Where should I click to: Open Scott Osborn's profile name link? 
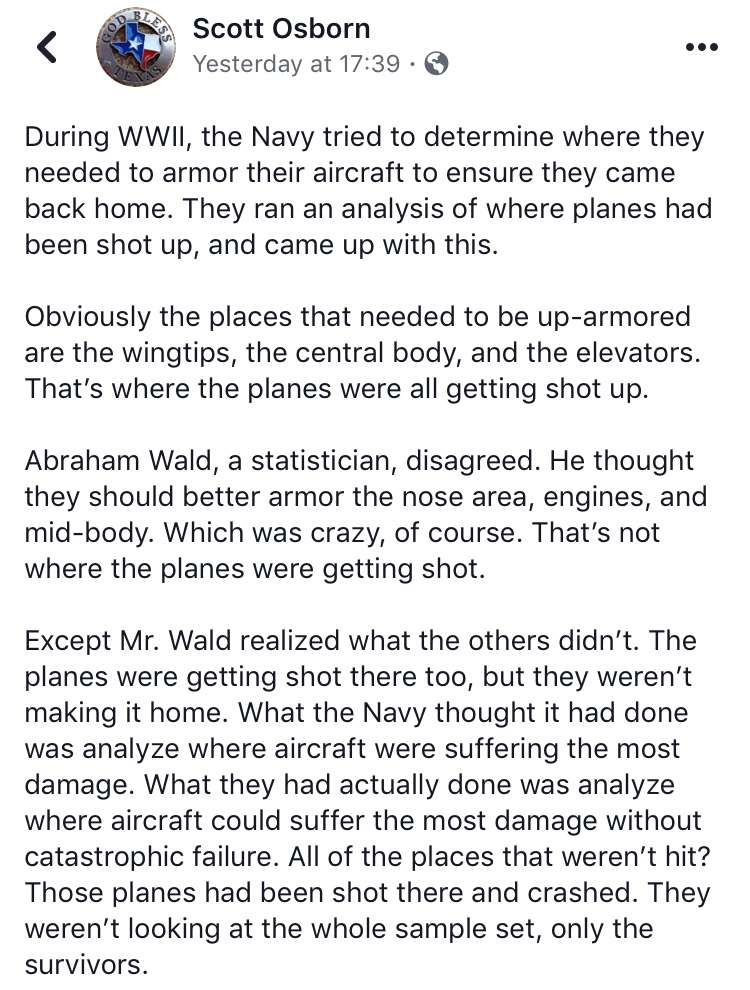(x=282, y=29)
